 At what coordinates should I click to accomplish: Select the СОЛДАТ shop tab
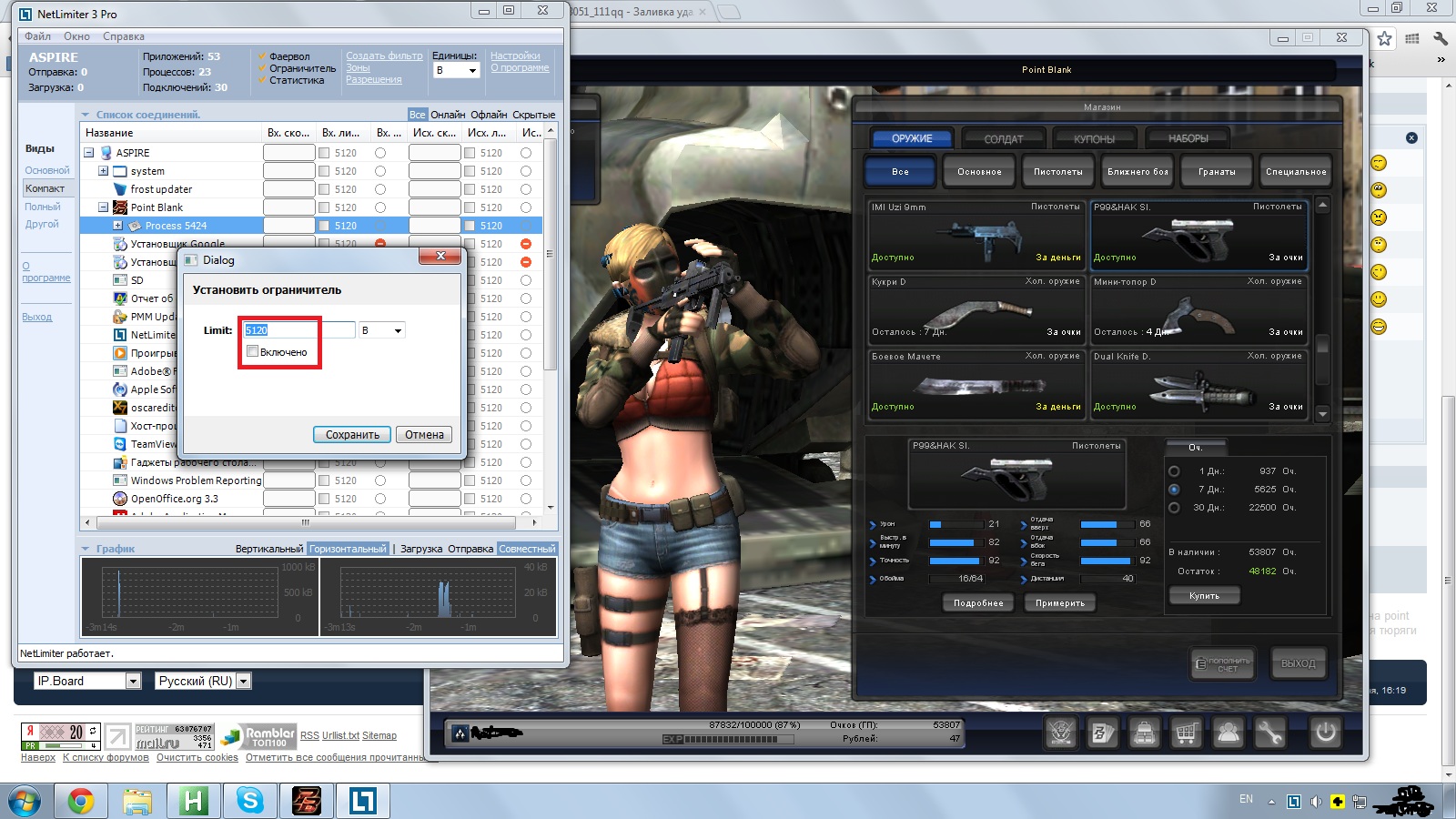1003,139
